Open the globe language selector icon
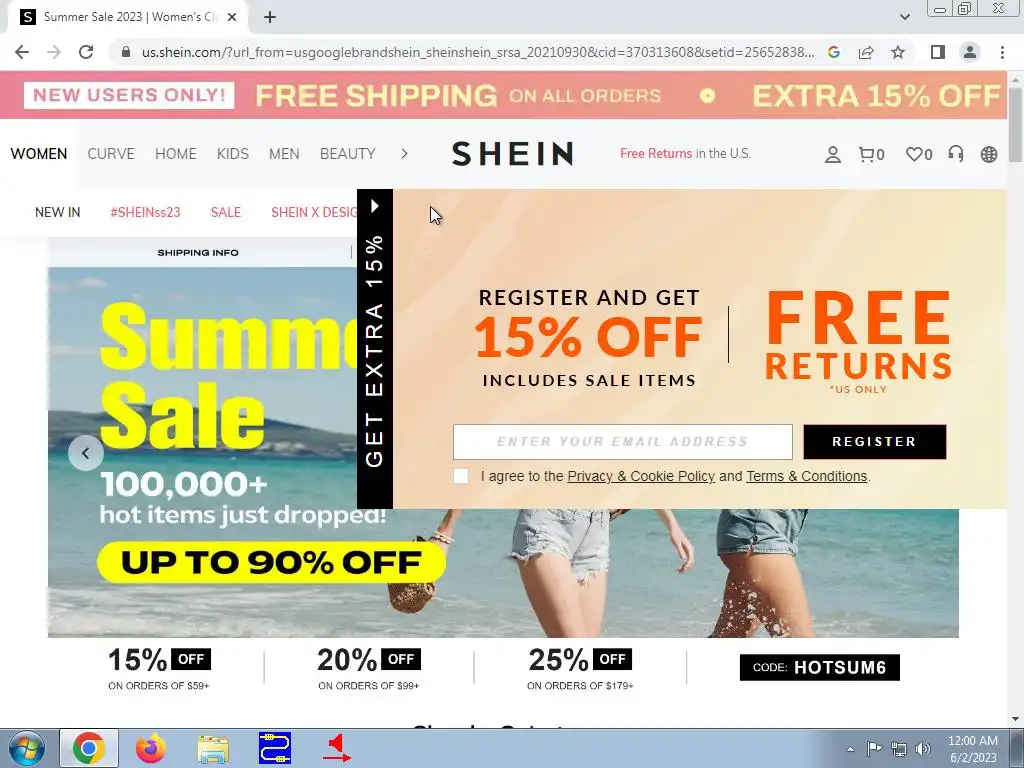 click(989, 154)
